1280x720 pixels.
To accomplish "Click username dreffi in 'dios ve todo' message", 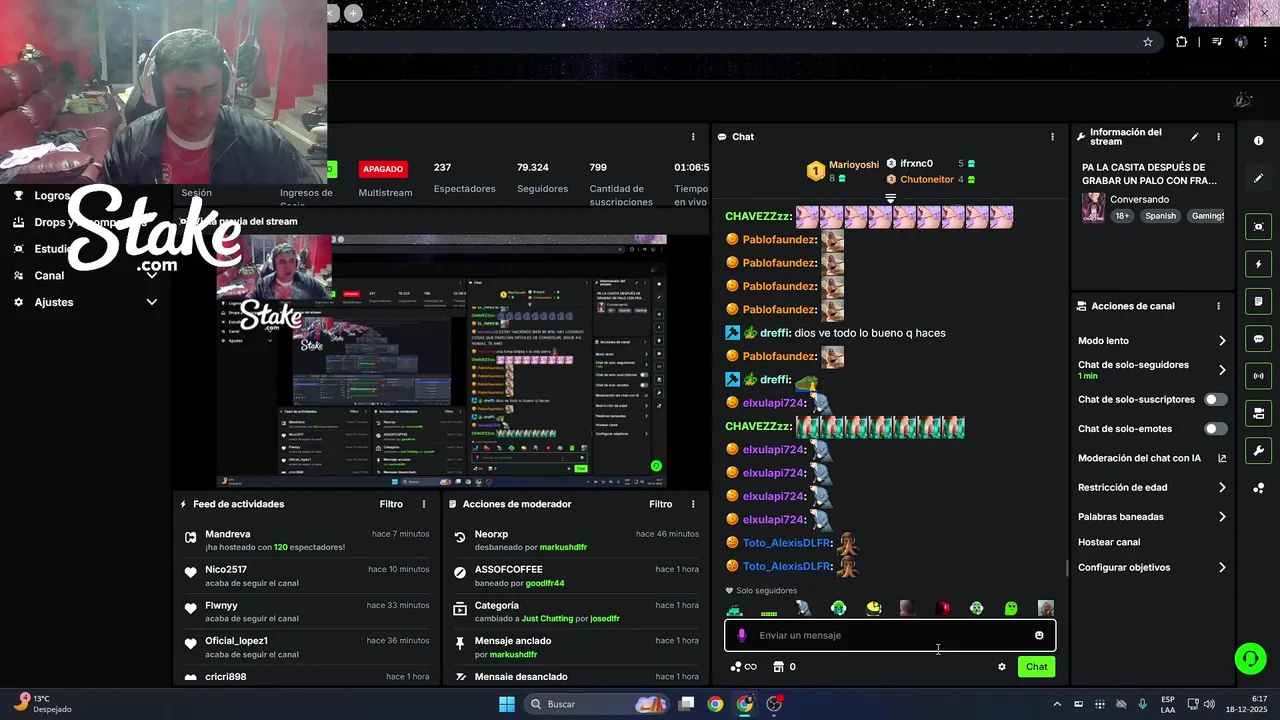I will point(774,333).
